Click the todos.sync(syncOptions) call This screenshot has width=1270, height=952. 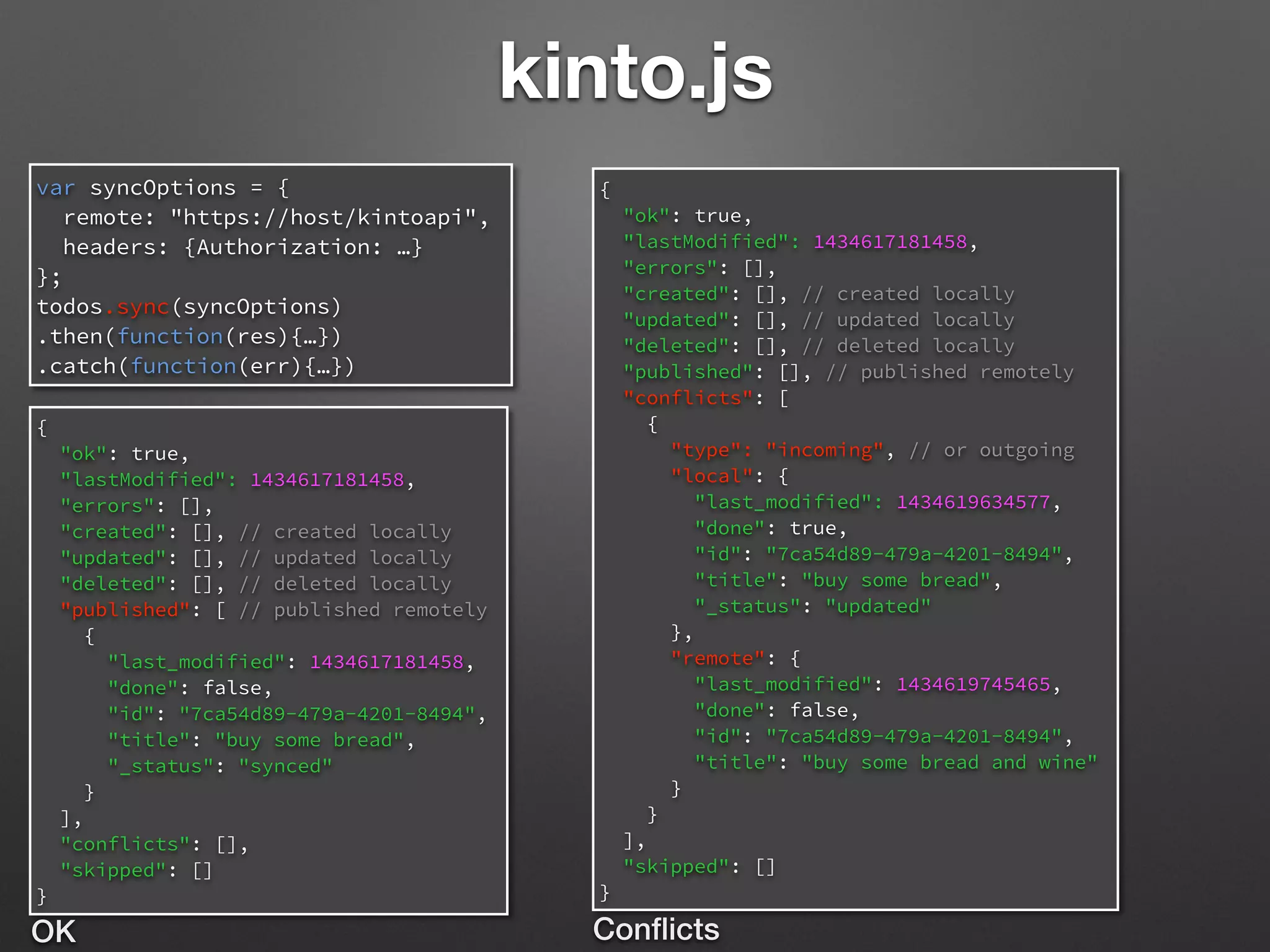tap(189, 307)
